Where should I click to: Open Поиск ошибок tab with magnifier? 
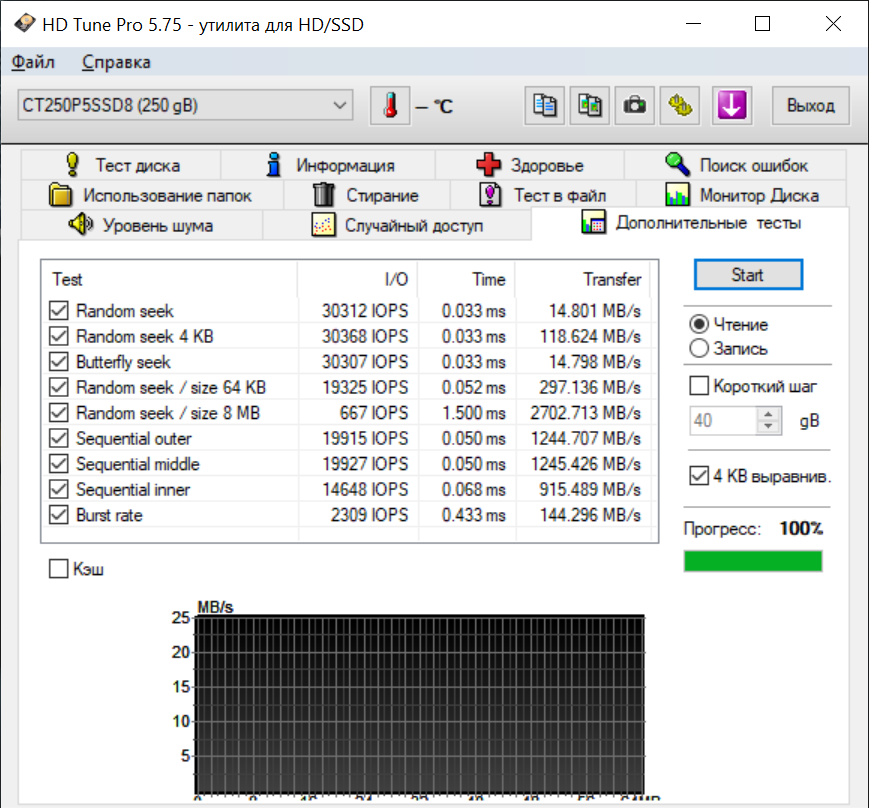click(x=735, y=165)
